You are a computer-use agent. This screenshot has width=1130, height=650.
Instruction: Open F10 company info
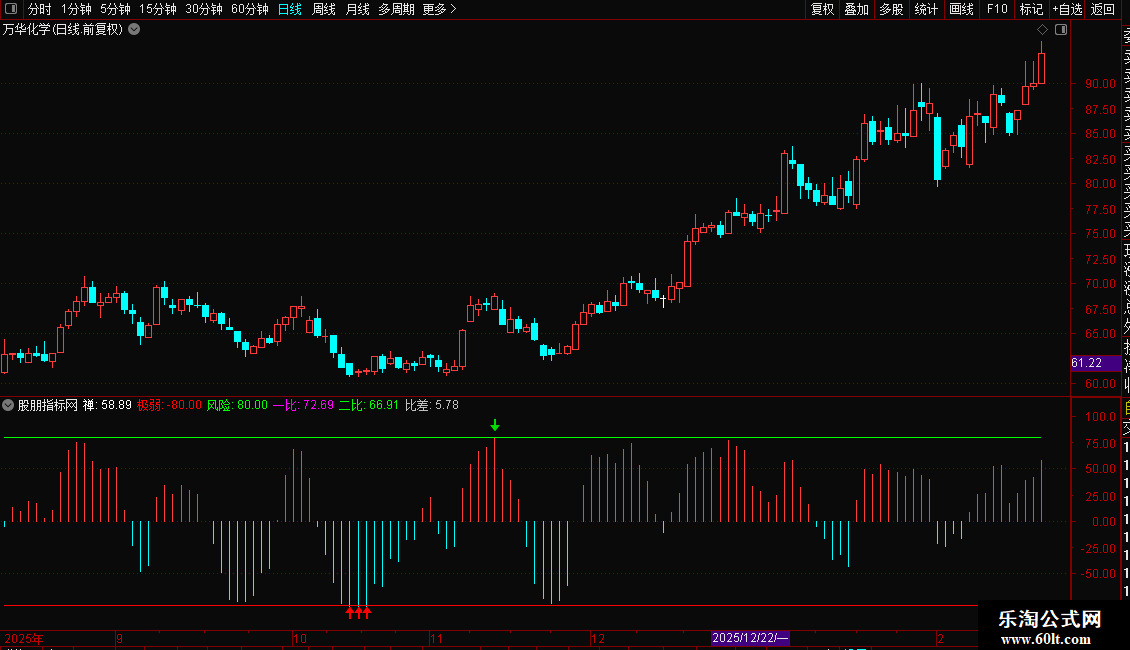click(x=997, y=9)
